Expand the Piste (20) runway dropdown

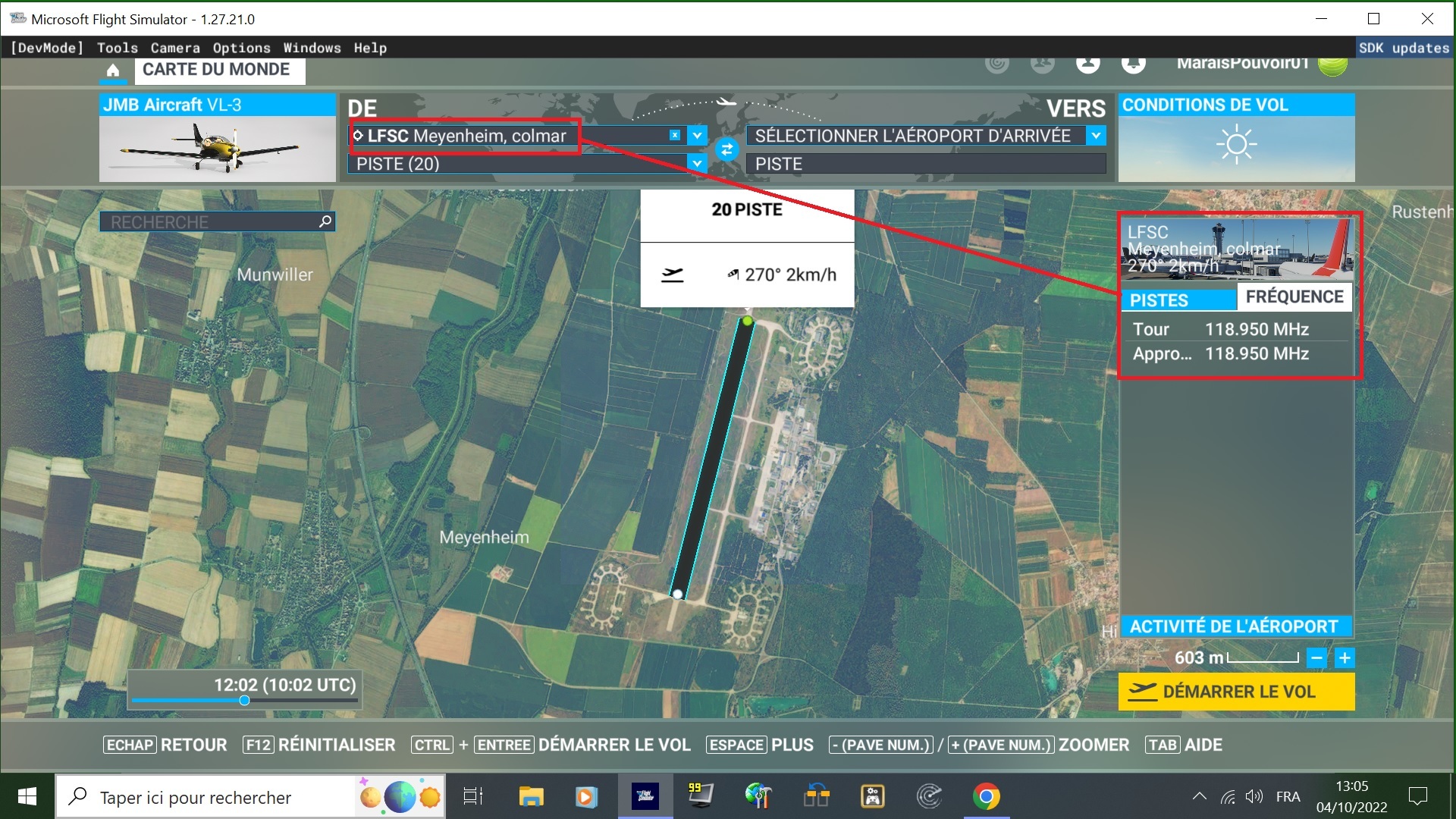[697, 163]
